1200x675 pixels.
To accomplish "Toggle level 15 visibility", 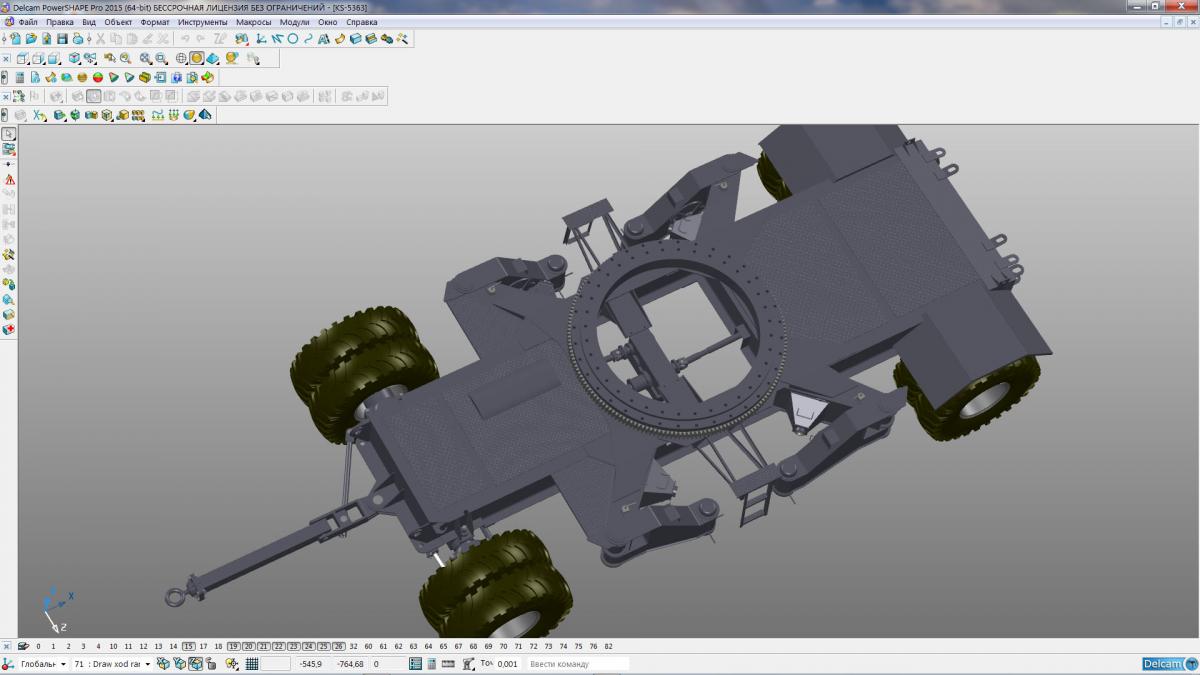I will 188,646.
